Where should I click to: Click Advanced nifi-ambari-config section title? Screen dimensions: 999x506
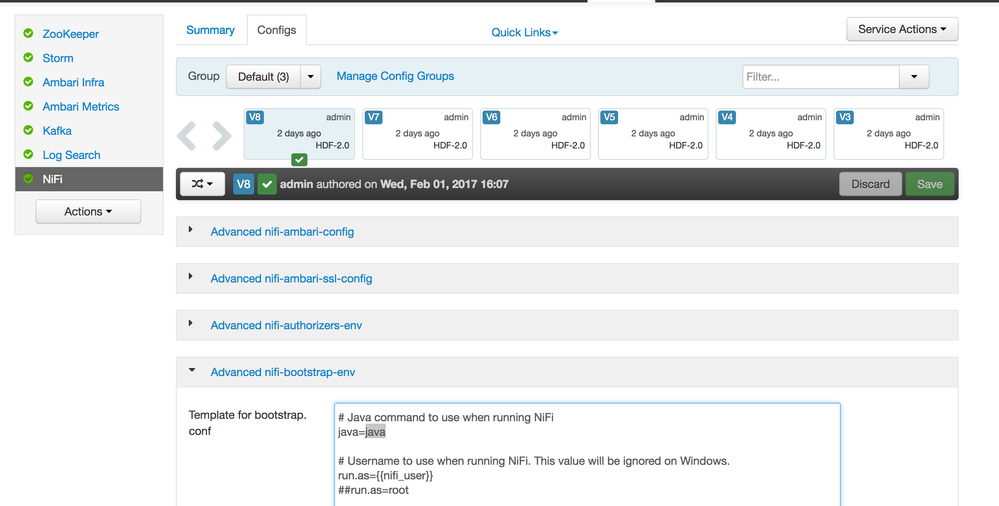click(x=282, y=232)
